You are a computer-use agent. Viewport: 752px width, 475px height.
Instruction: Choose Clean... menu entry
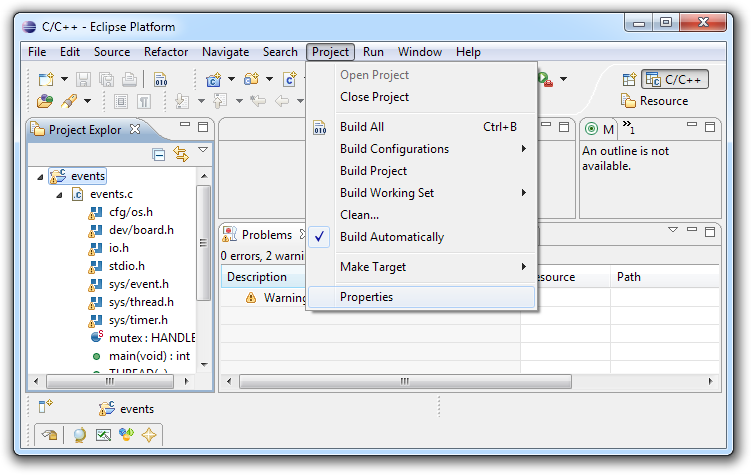[422, 215]
